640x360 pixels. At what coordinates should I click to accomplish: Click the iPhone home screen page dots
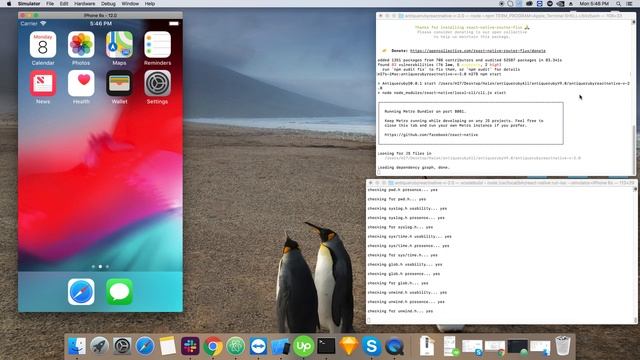[x=100, y=267]
